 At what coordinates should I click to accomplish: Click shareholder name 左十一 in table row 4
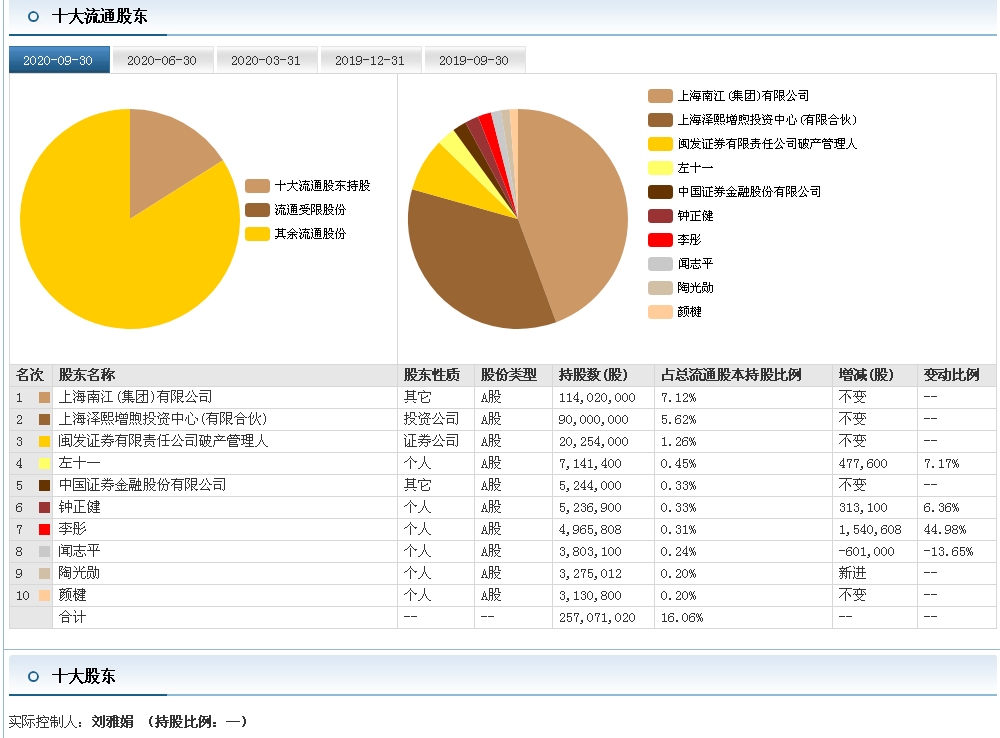79,463
